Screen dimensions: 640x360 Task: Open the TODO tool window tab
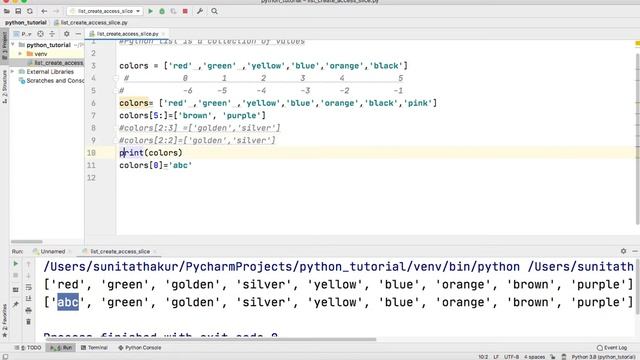pyautogui.click(x=28, y=348)
